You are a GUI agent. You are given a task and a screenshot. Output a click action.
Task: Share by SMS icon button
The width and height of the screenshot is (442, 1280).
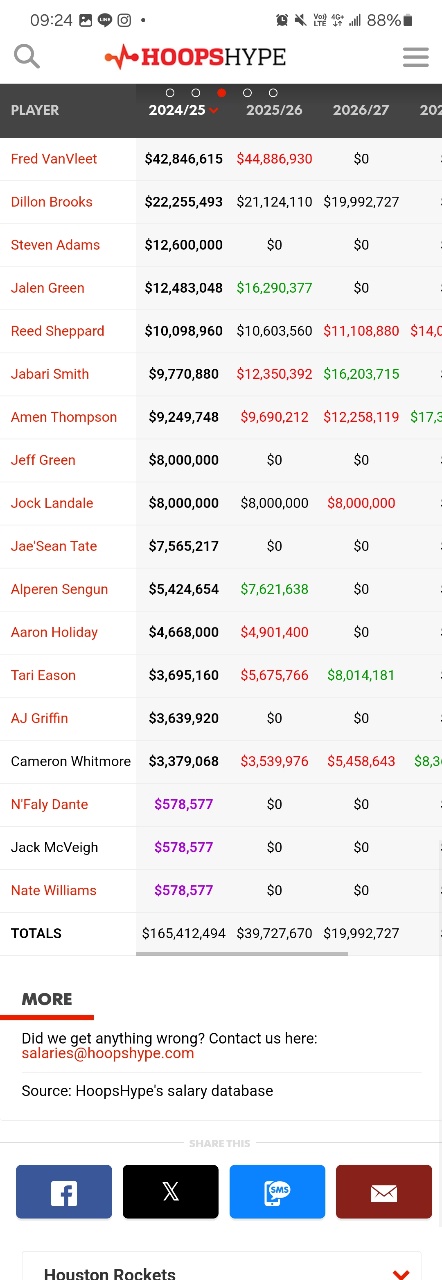(x=277, y=1192)
